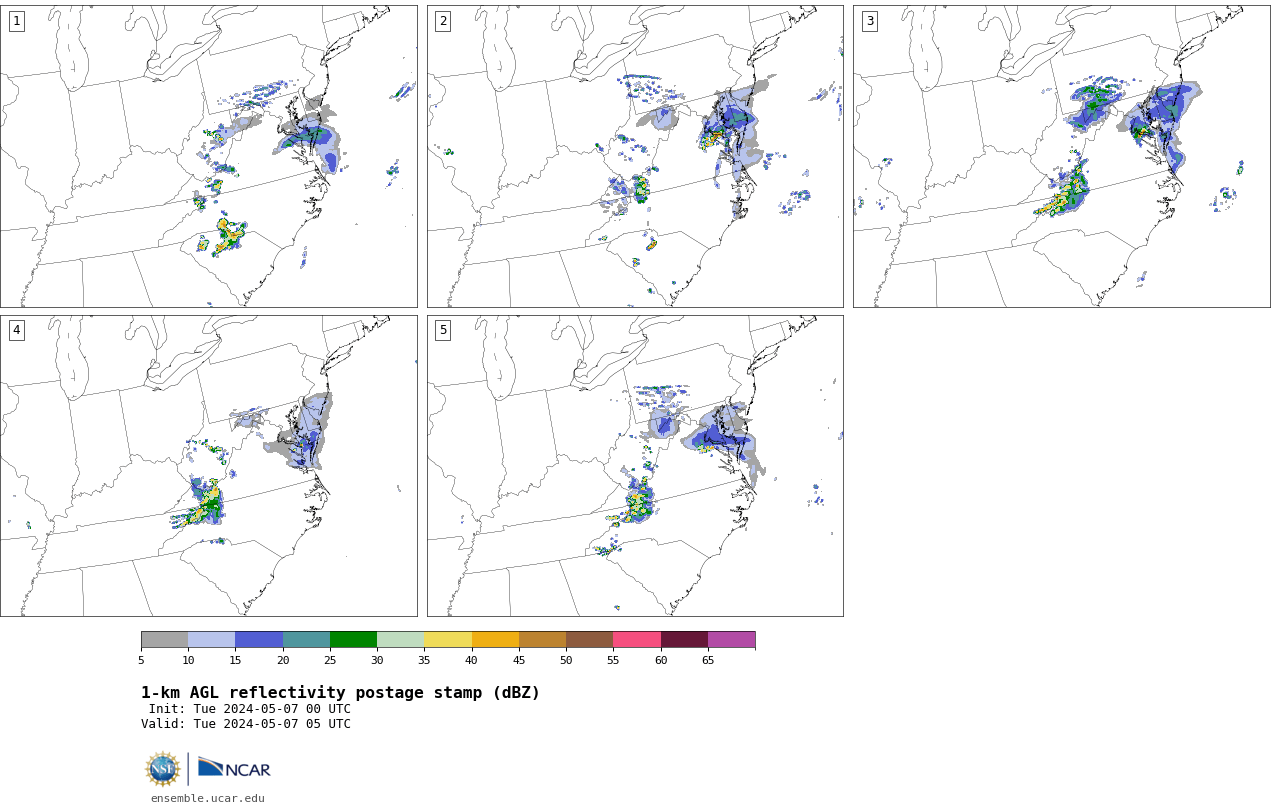Open ensemble member 2 reflectivity map
Image resolution: width=1280 pixels, height=809 pixels.
(x=635, y=156)
